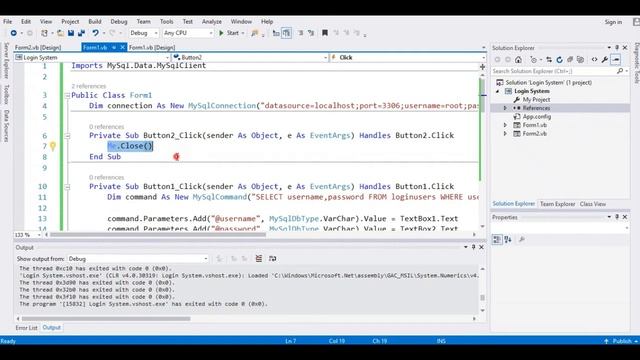Click the Collapse All icon in Solution Explorer
Viewport: 640px width, 360px height.
coord(570,60)
